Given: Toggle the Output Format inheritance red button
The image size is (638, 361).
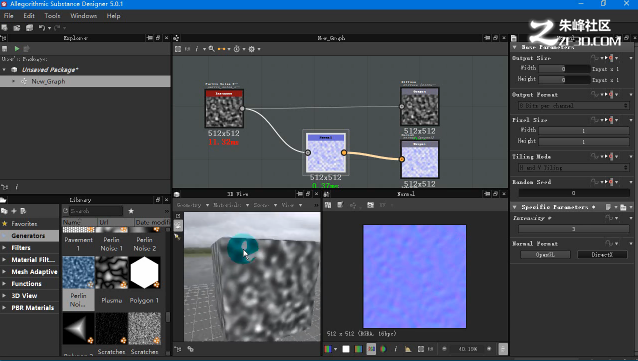Looking at the screenshot, I should click(x=611, y=95).
